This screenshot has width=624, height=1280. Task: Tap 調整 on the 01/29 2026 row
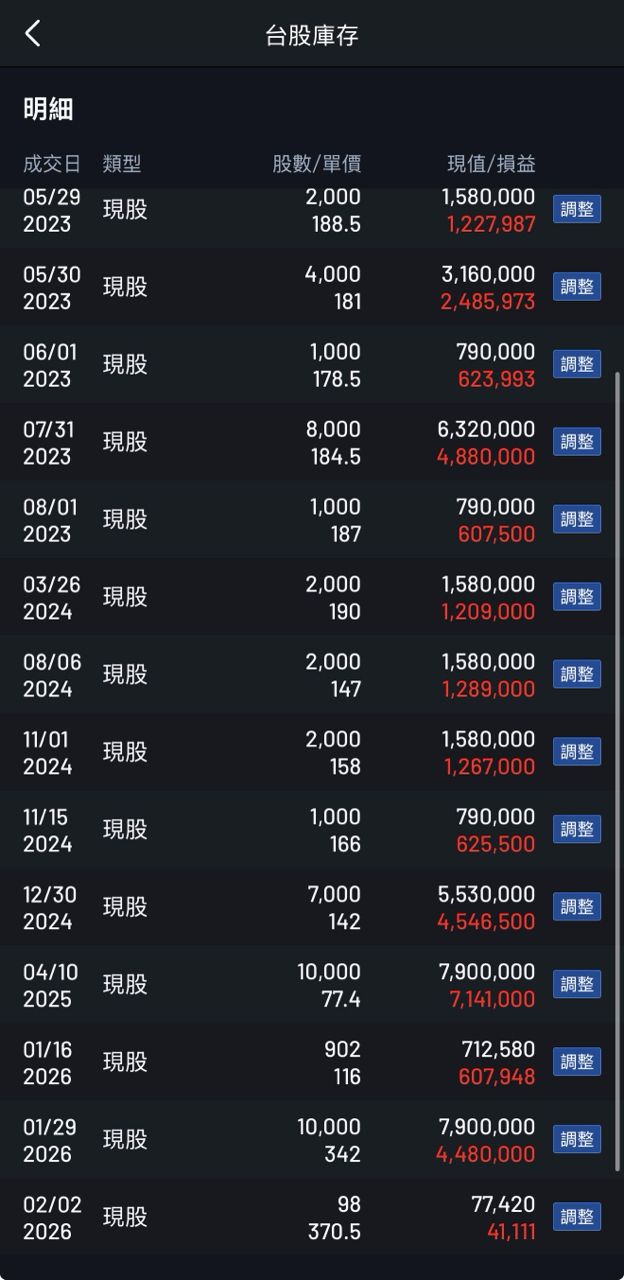click(577, 1140)
